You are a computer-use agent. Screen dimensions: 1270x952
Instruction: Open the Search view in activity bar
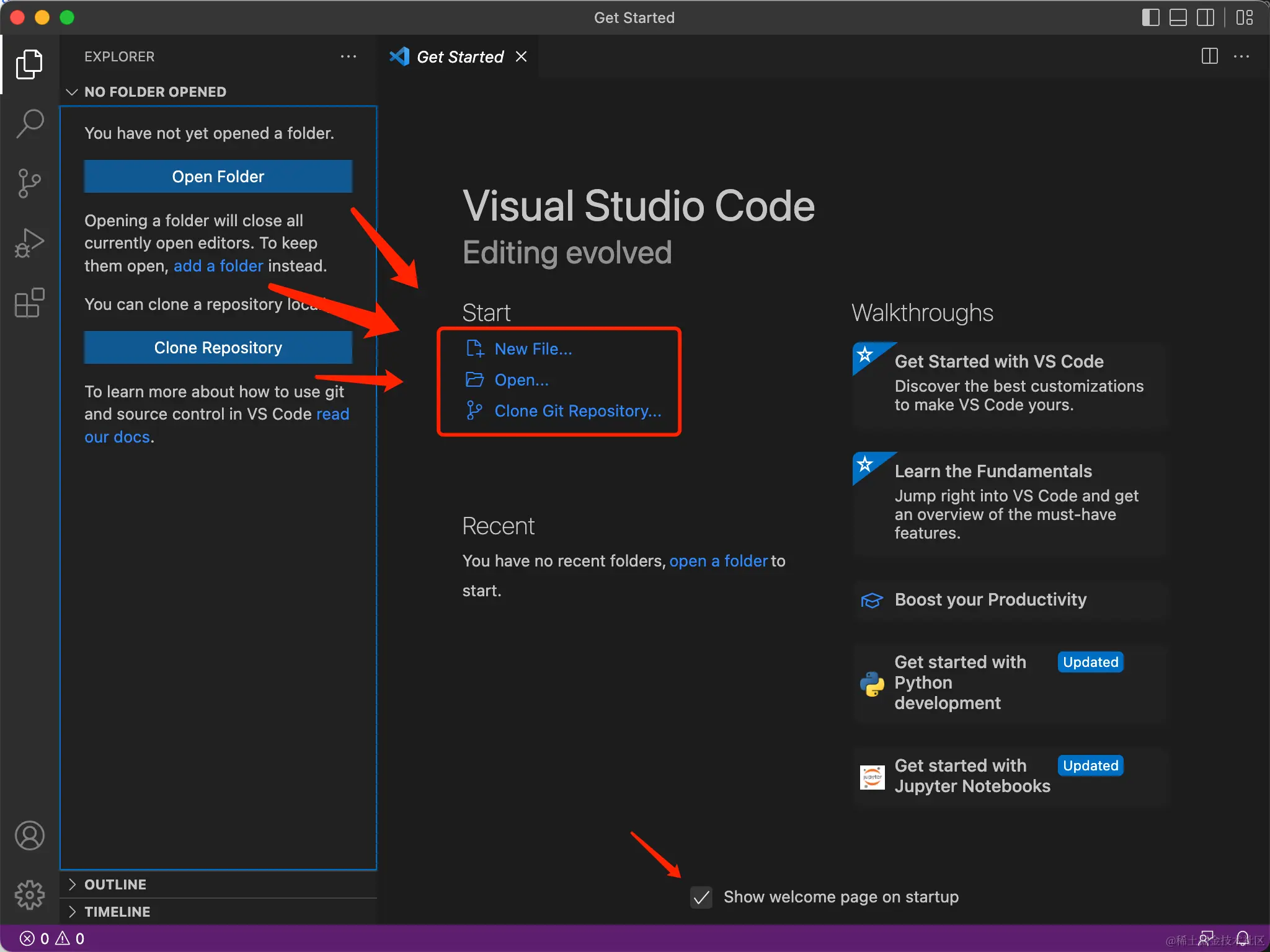click(x=29, y=123)
